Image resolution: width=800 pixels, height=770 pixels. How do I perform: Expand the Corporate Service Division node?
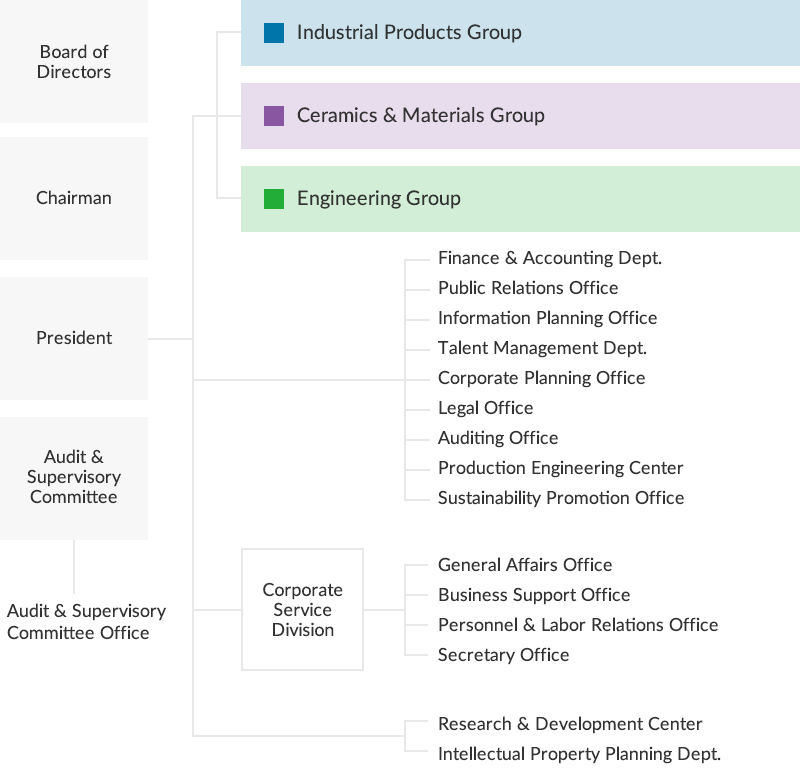[x=303, y=609]
